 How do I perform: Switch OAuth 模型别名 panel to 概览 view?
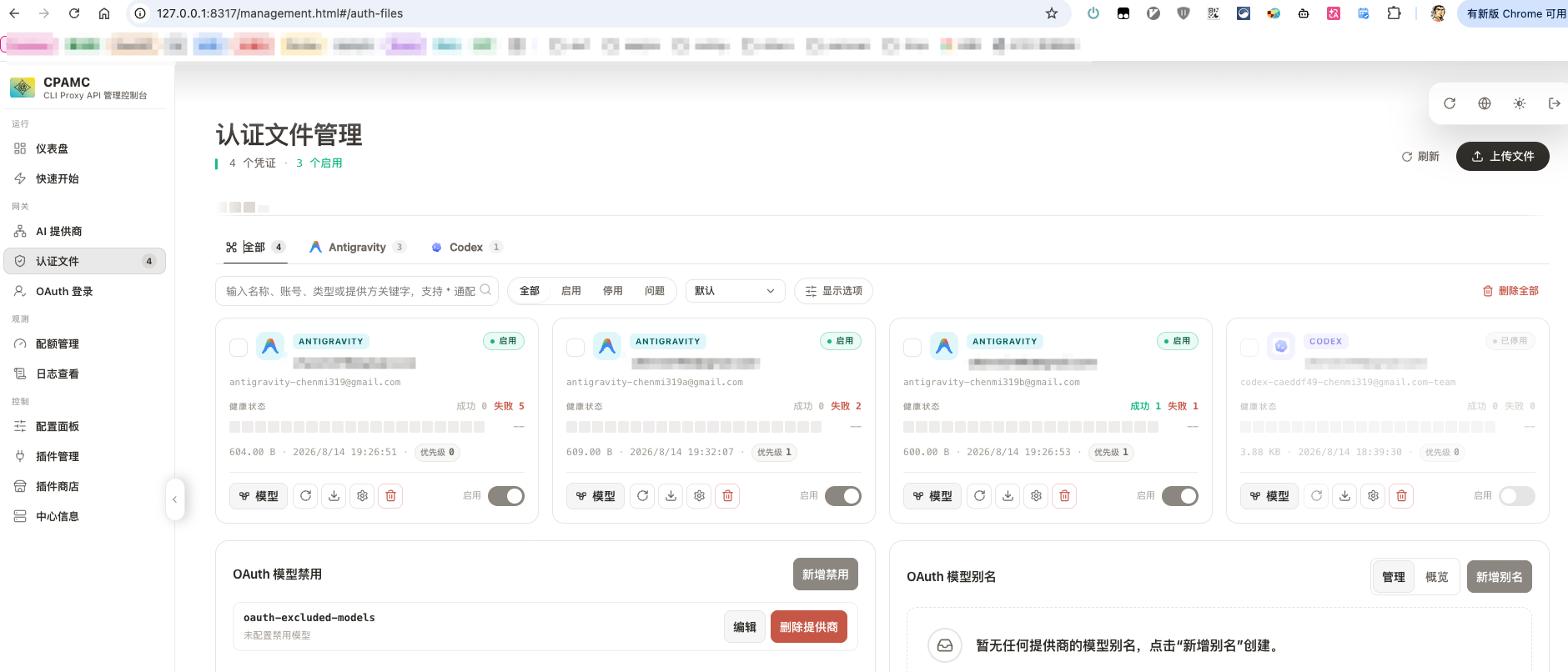(1436, 577)
